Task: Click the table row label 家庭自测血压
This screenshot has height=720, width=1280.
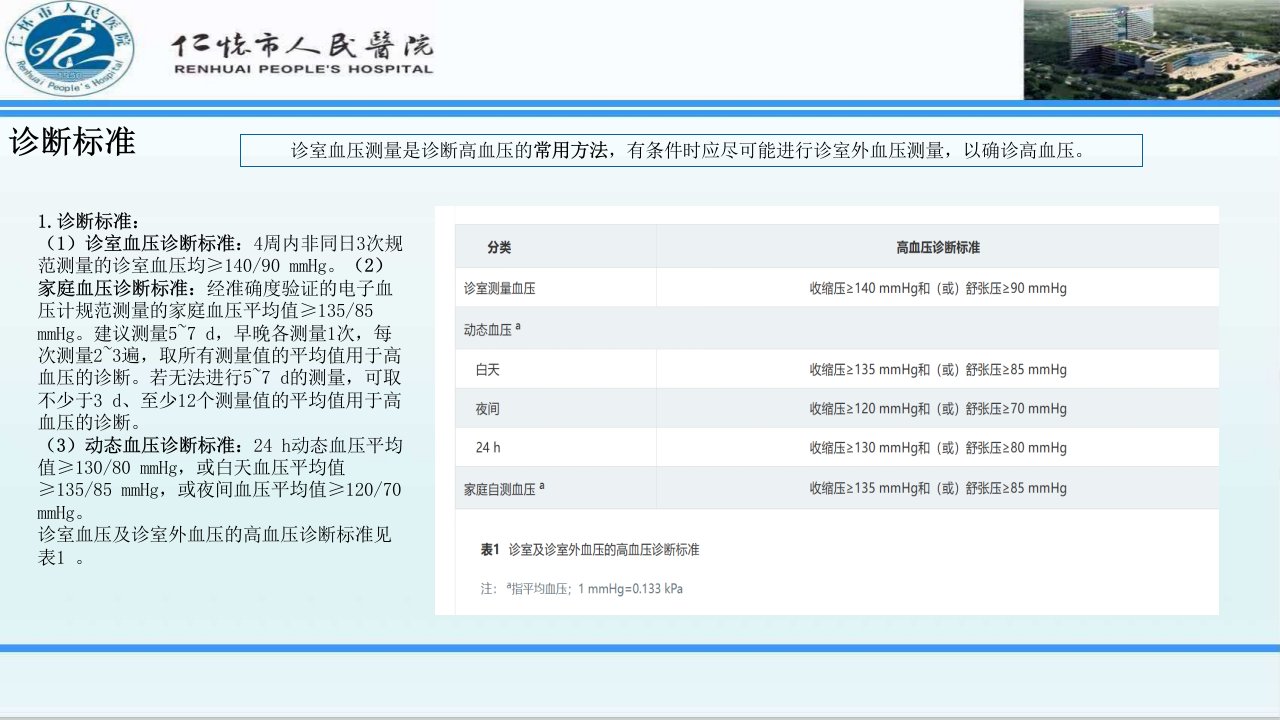Action: [x=504, y=489]
